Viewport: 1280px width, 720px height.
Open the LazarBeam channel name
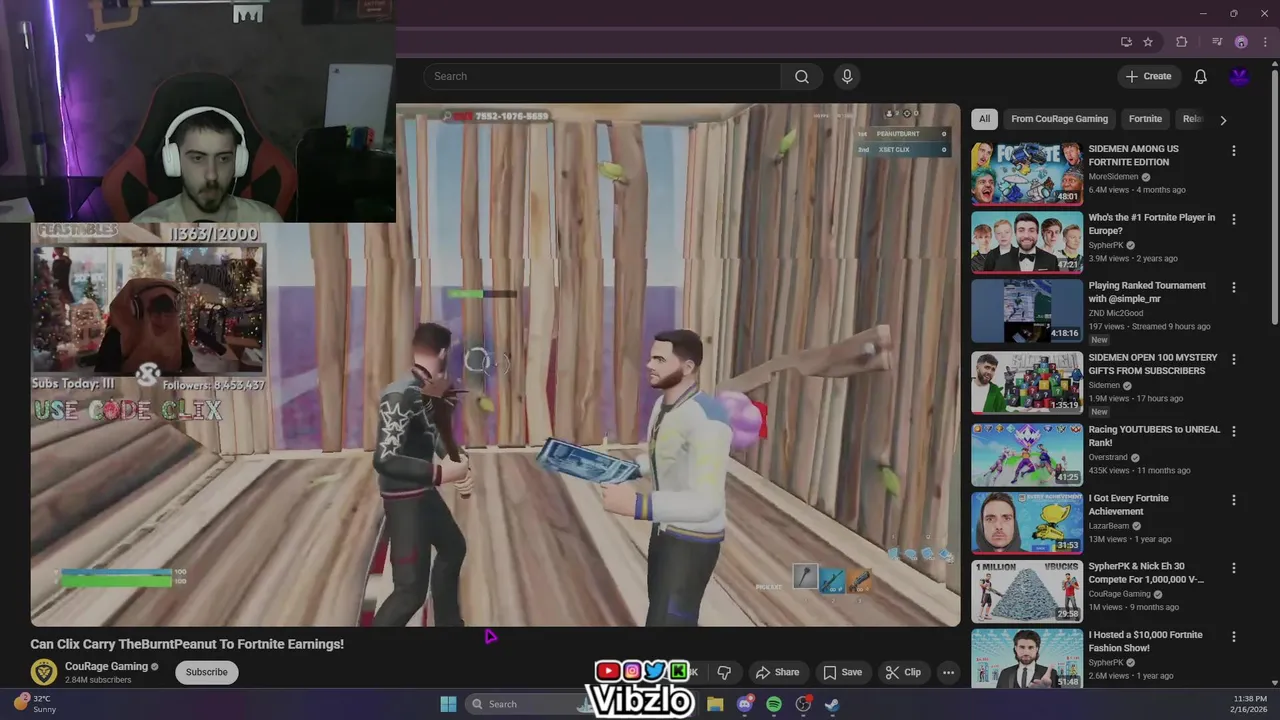tap(1109, 526)
